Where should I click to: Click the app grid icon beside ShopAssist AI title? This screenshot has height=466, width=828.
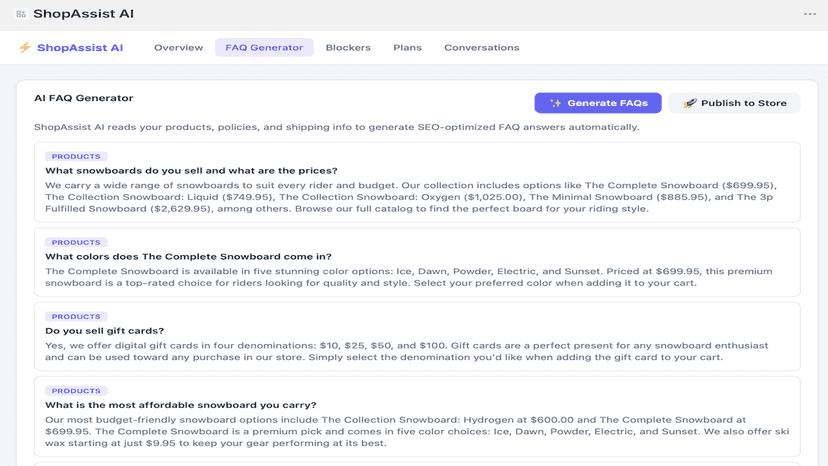pos(21,14)
